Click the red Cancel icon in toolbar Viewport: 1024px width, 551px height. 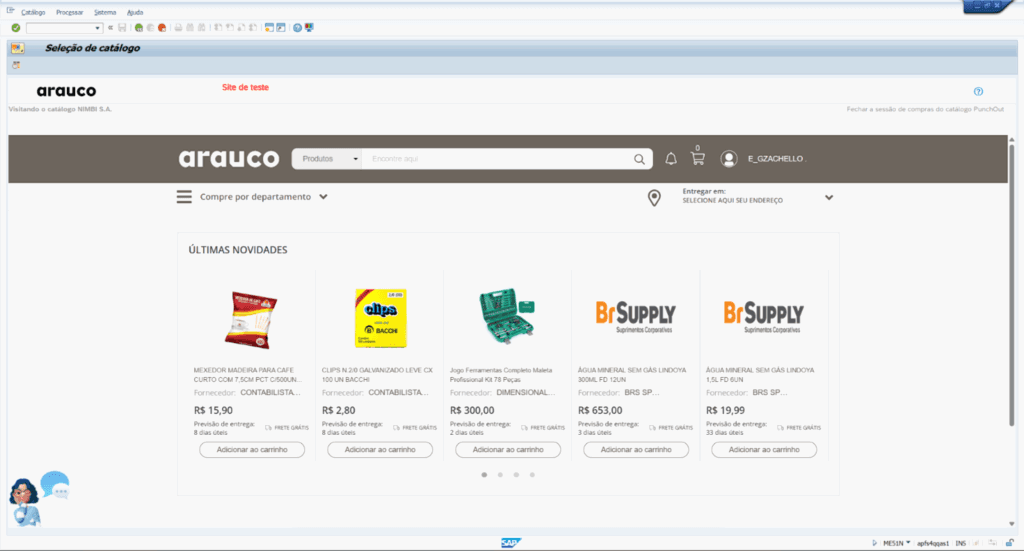pos(162,28)
